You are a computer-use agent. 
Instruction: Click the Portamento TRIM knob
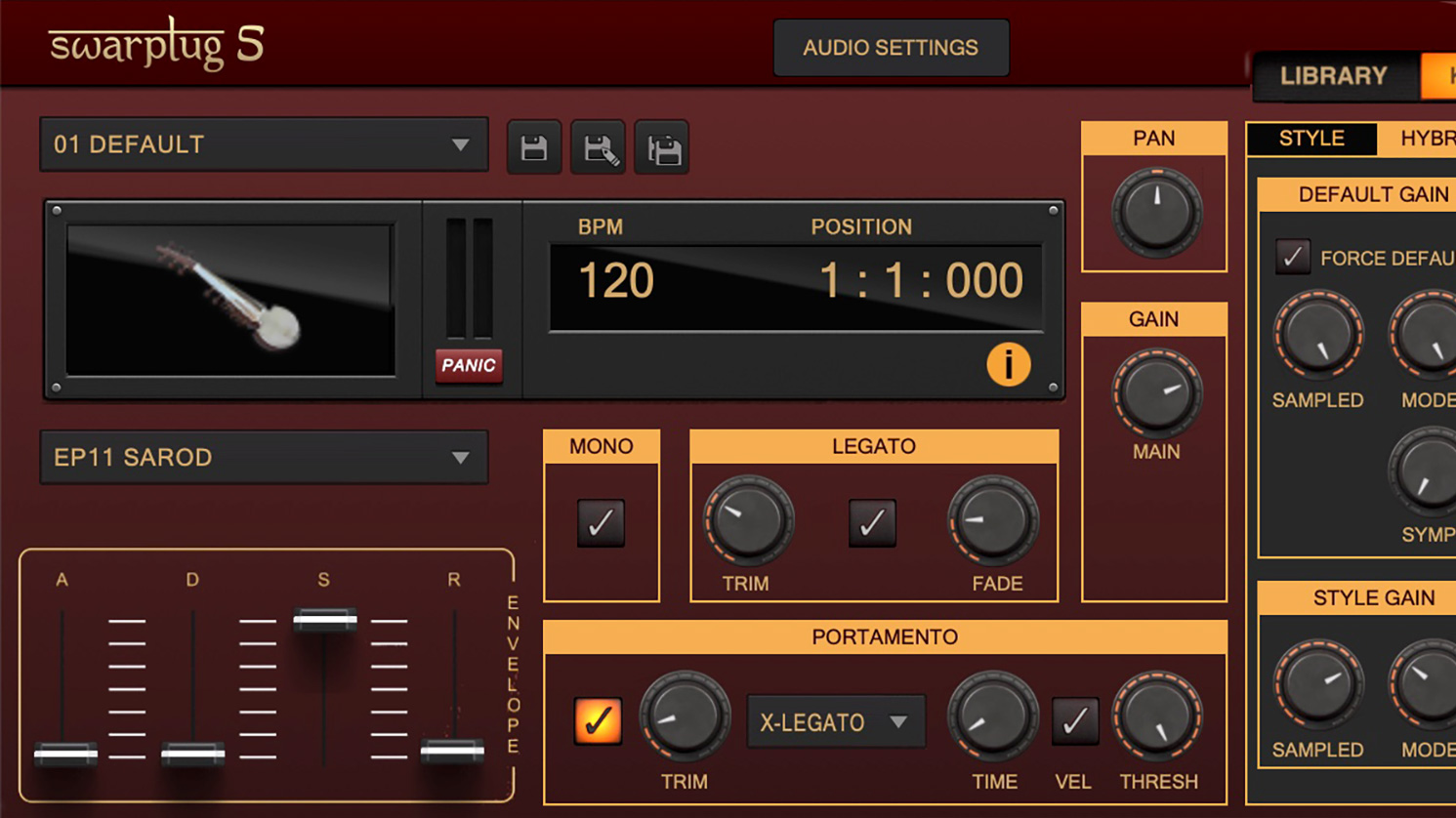click(685, 717)
